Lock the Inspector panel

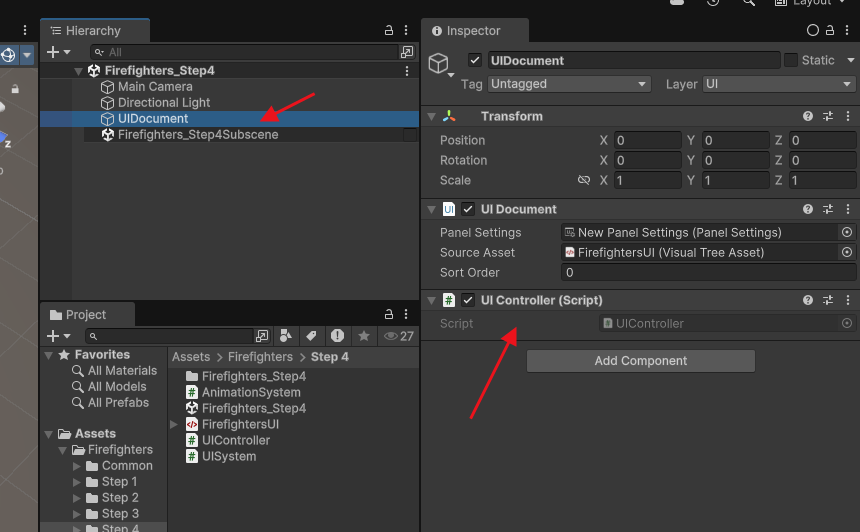click(830, 30)
